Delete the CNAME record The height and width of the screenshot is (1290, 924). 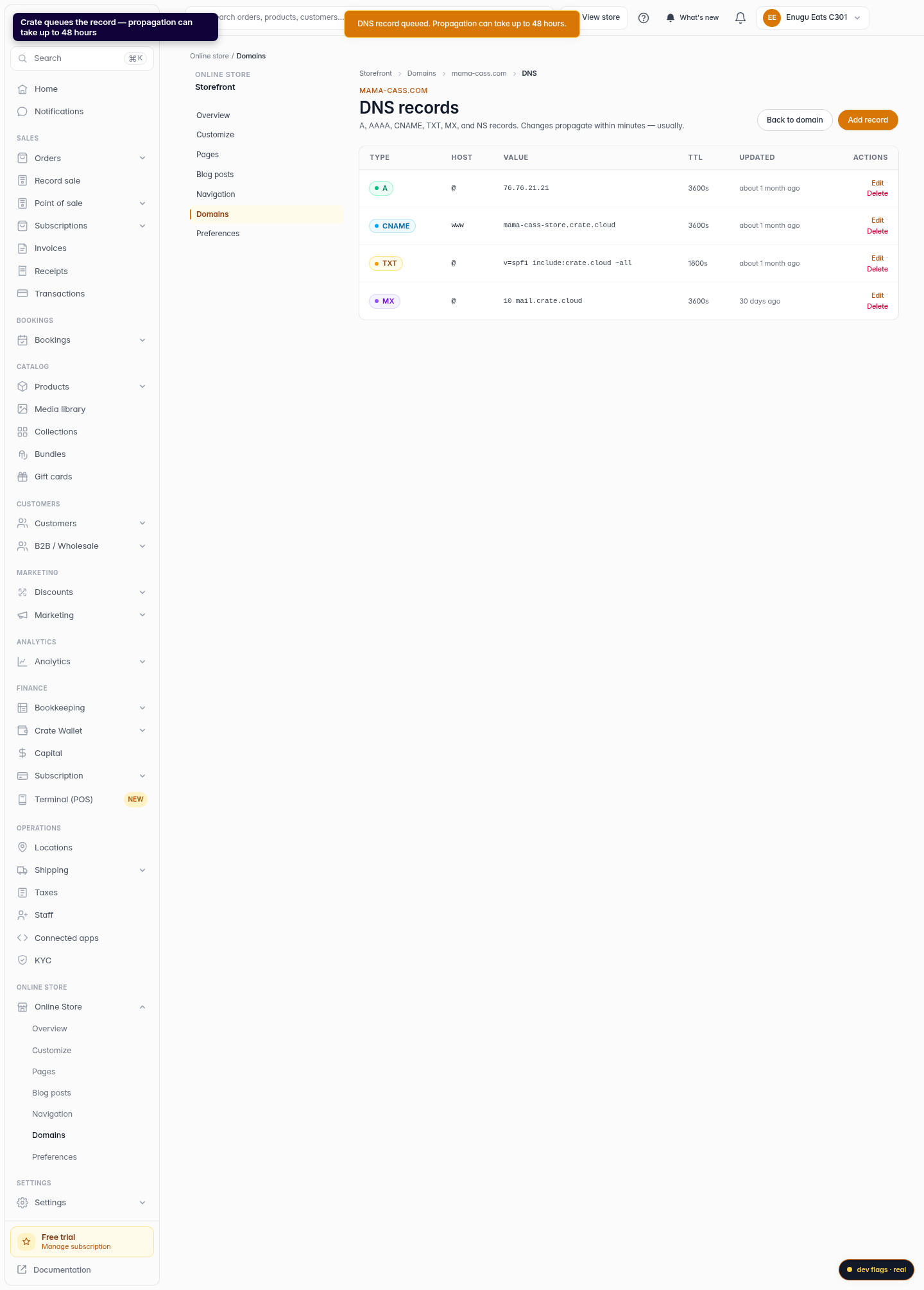pos(878,231)
